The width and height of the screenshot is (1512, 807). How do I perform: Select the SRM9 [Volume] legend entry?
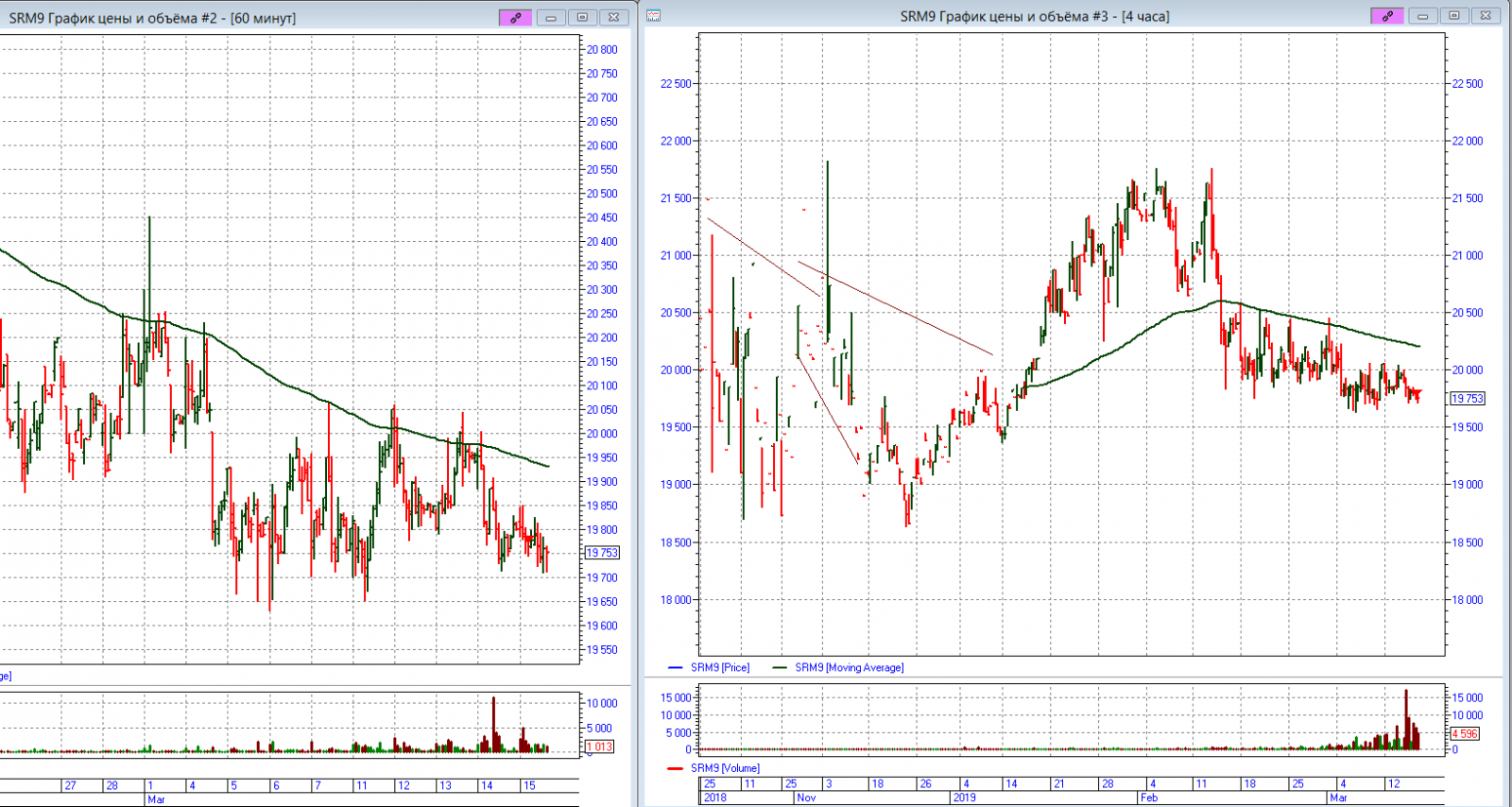coord(725,768)
